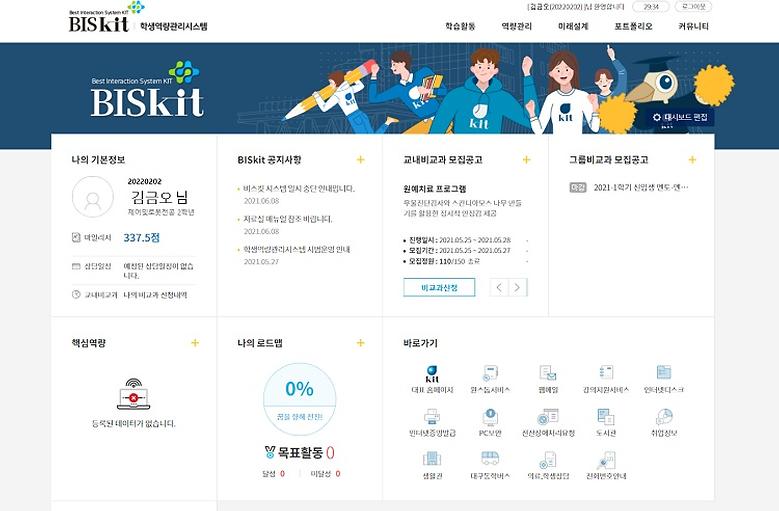Open the 포트폴리오 menu
The width and height of the screenshot is (779, 511).
pos(633,26)
